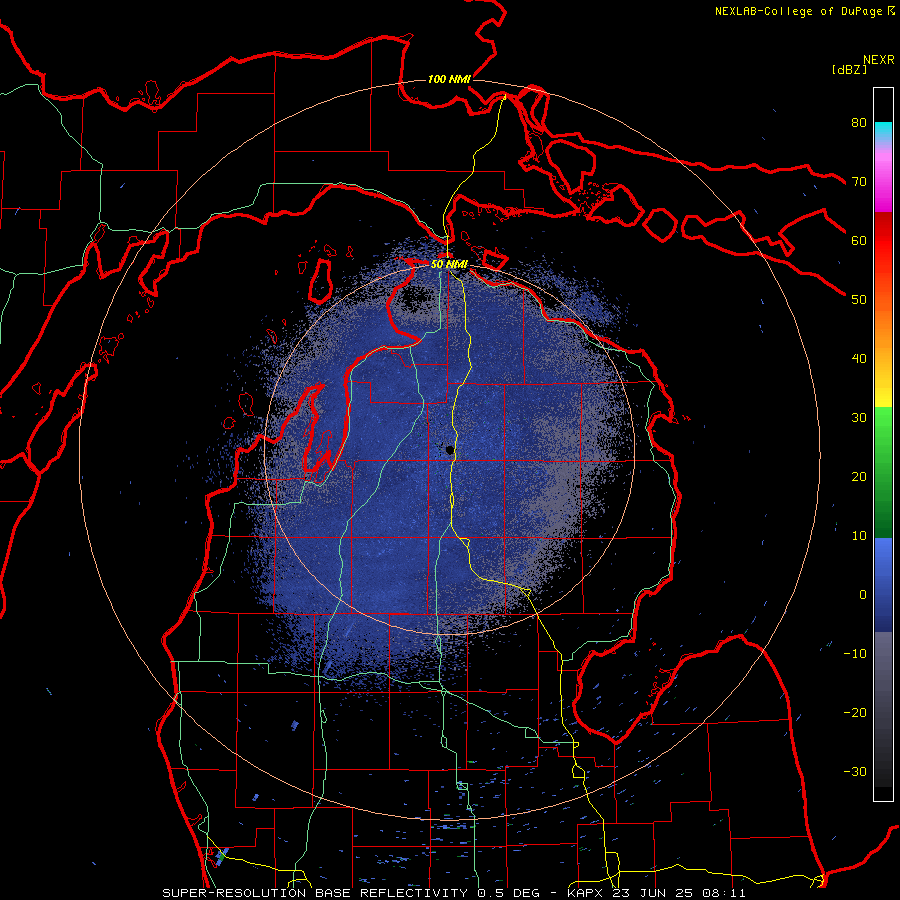Screen dimensions: 900x900
Task: Pick the cyan band atop the color bar
Action: point(883,131)
